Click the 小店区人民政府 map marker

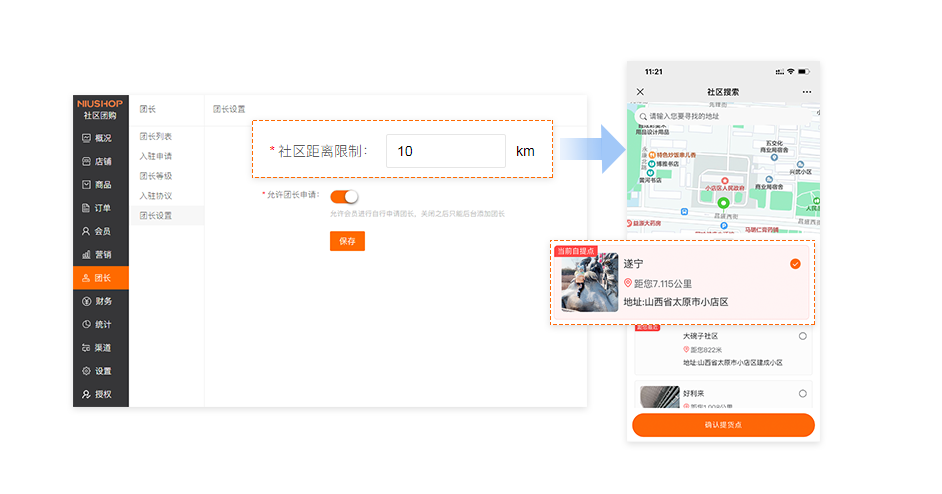tap(725, 181)
